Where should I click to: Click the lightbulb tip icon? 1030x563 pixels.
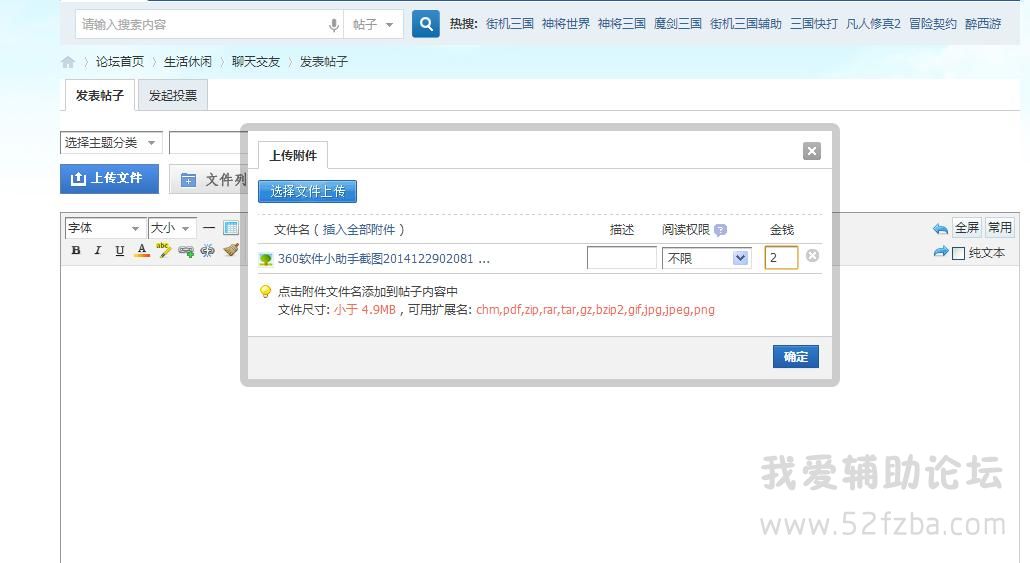click(265, 292)
